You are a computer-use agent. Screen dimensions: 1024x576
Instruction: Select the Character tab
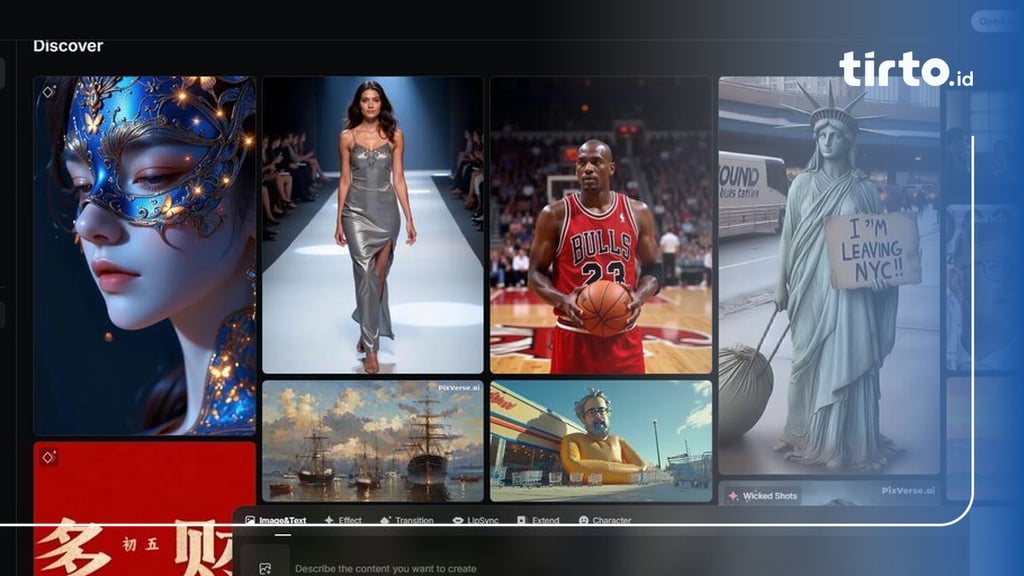[x=605, y=520]
